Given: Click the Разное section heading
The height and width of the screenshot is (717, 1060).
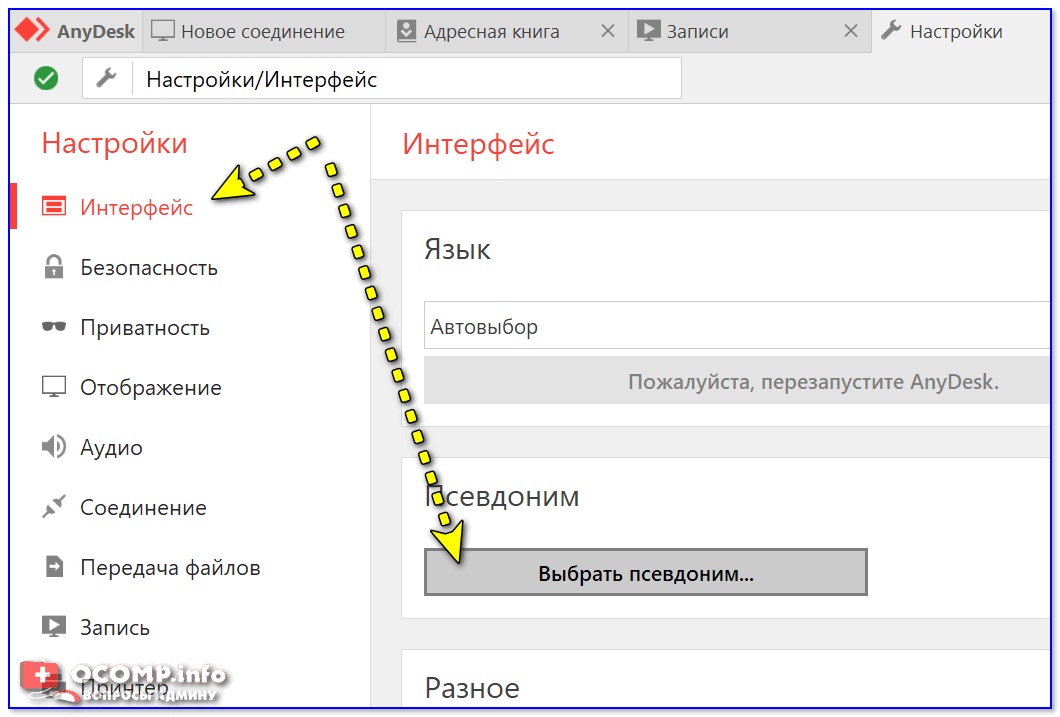Looking at the screenshot, I should click(472, 688).
